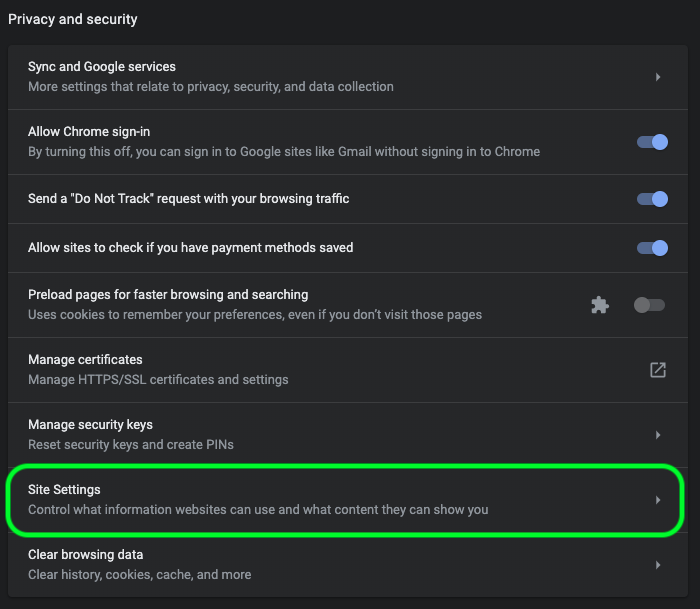
Task: Click the "Manage certificates" title text
Action: (85, 360)
